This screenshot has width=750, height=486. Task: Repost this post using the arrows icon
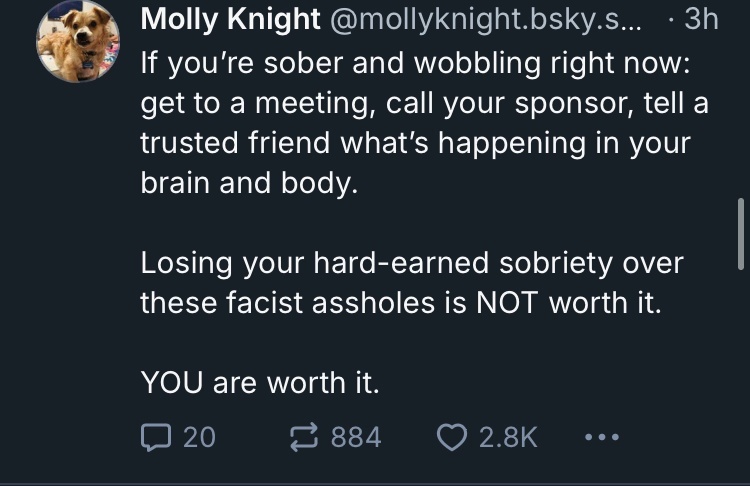click(301, 436)
